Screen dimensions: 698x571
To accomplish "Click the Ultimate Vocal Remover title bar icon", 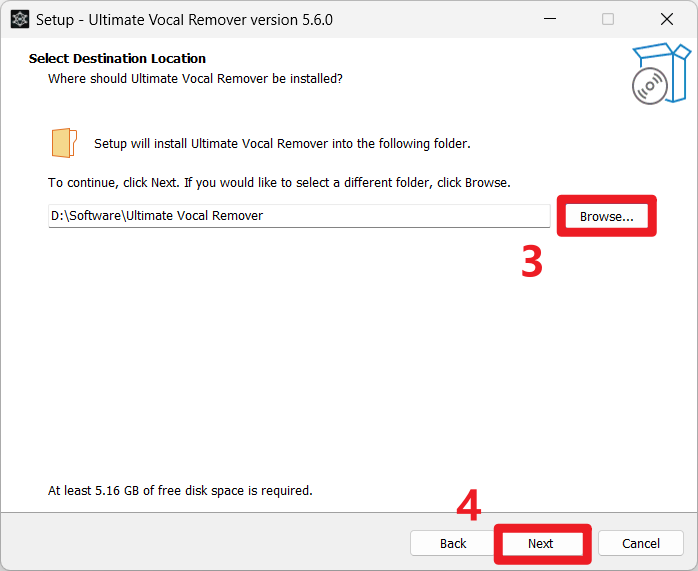I will 20,20.
